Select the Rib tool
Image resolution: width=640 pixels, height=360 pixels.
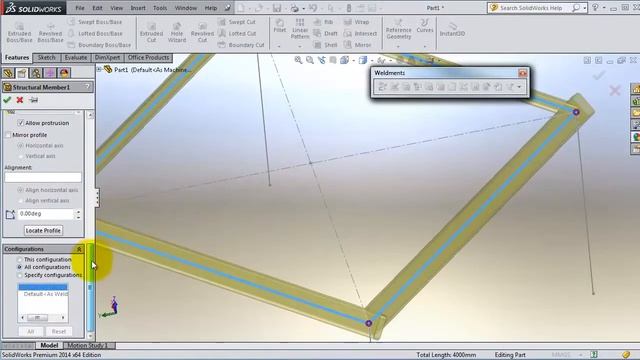tap(324, 22)
